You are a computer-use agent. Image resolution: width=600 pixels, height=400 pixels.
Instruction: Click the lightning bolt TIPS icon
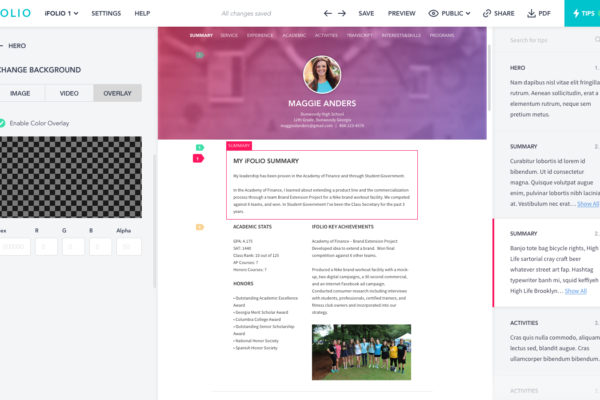(x=576, y=13)
